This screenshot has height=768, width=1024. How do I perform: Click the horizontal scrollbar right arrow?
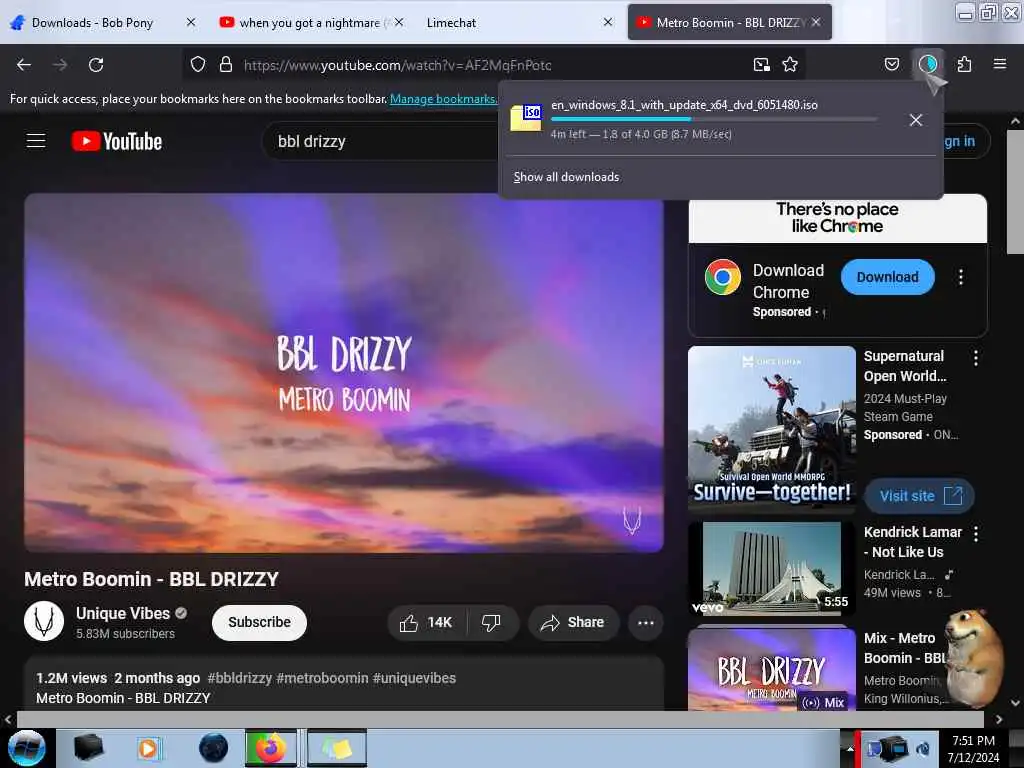[999, 719]
